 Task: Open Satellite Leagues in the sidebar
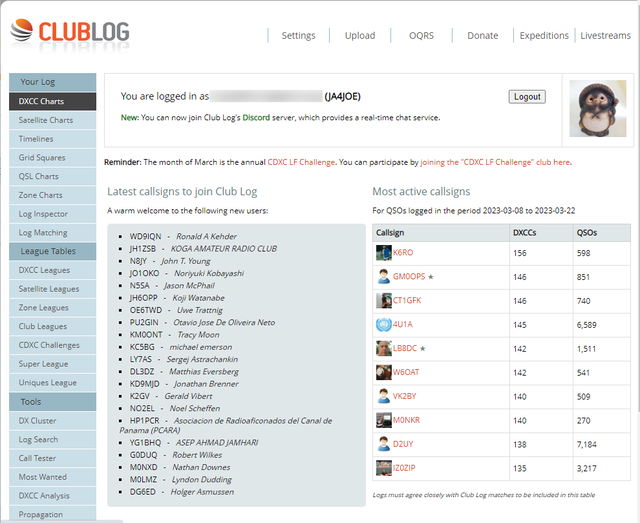(53, 289)
